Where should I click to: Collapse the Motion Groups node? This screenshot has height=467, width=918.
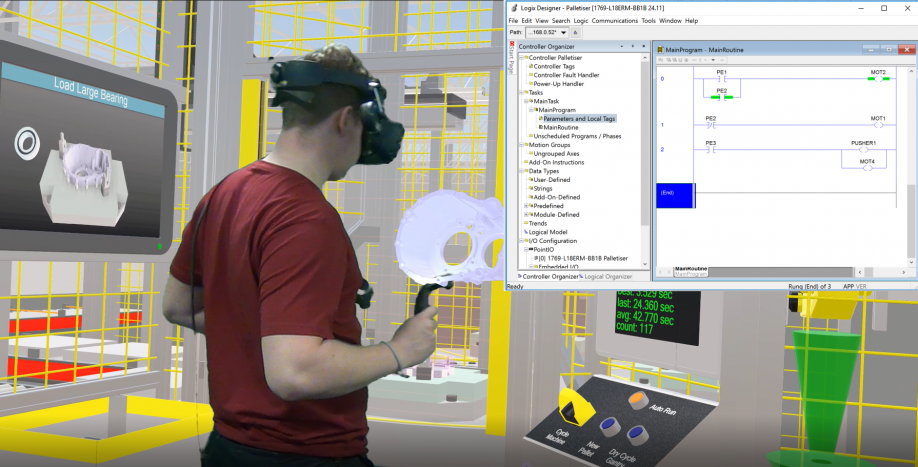521,145
